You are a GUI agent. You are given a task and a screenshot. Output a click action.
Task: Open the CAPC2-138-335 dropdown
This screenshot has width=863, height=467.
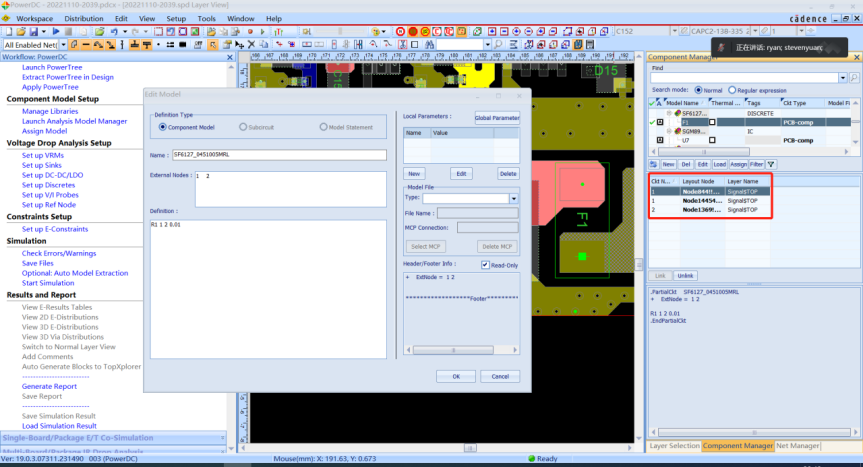click(755, 31)
